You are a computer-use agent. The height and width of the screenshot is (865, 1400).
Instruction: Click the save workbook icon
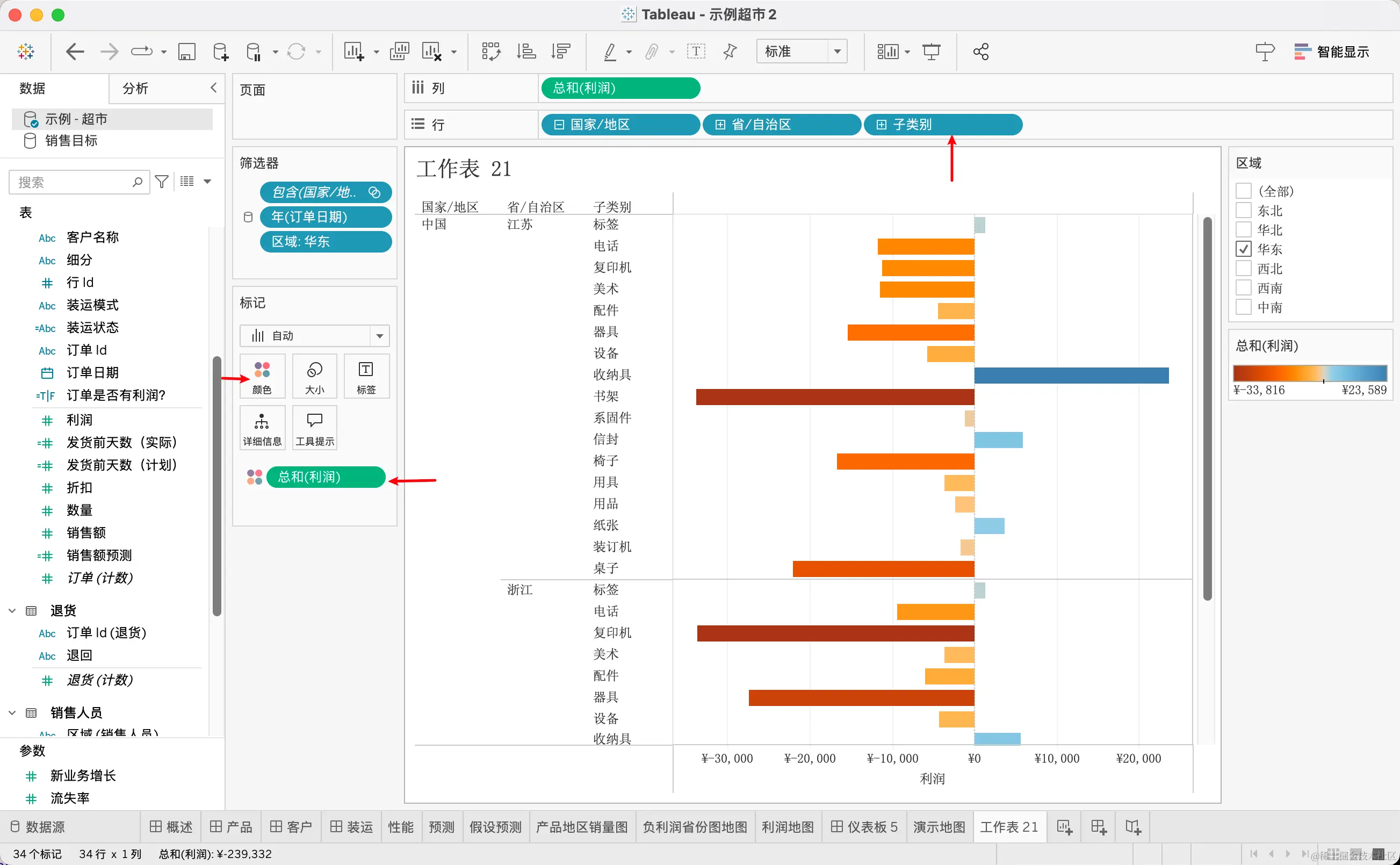(x=186, y=52)
